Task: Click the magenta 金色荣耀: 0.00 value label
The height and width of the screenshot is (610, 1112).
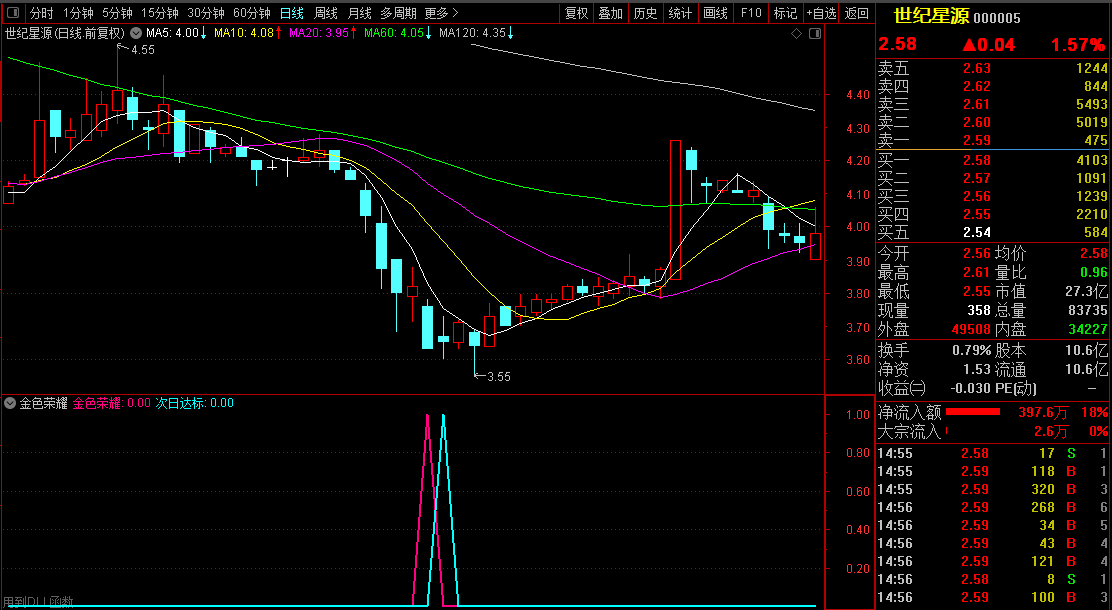Action: (111, 403)
